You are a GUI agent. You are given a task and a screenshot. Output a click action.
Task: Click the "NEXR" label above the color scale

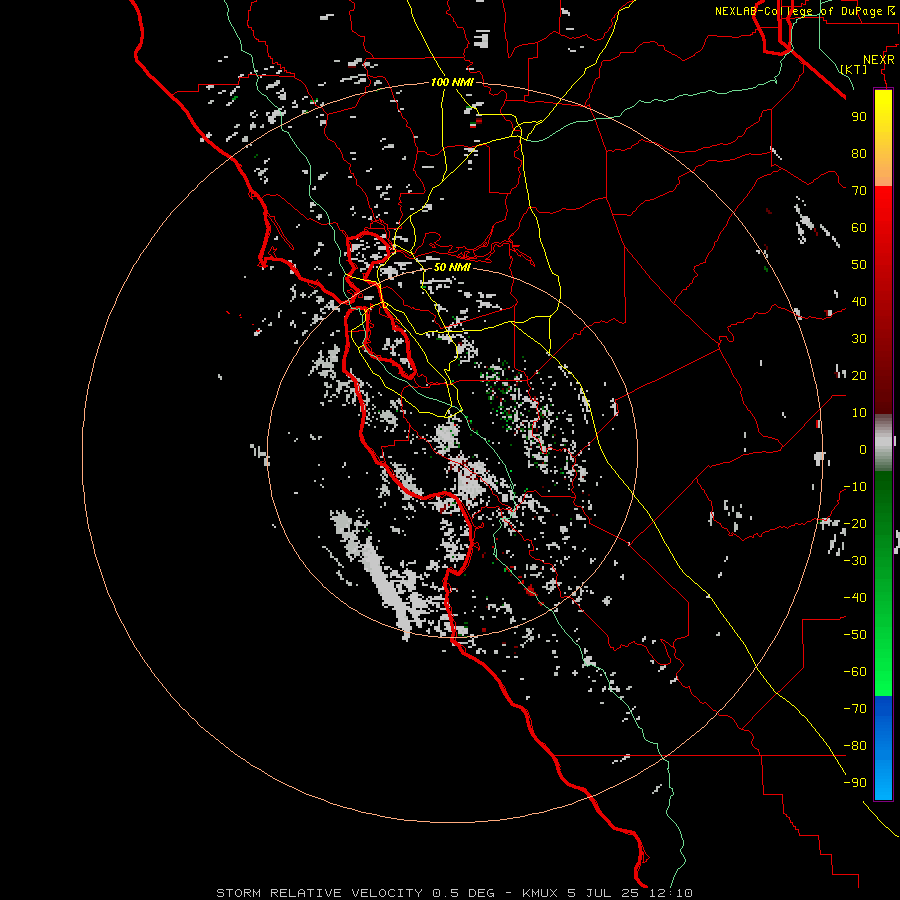pyautogui.click(x=879, y=59)
